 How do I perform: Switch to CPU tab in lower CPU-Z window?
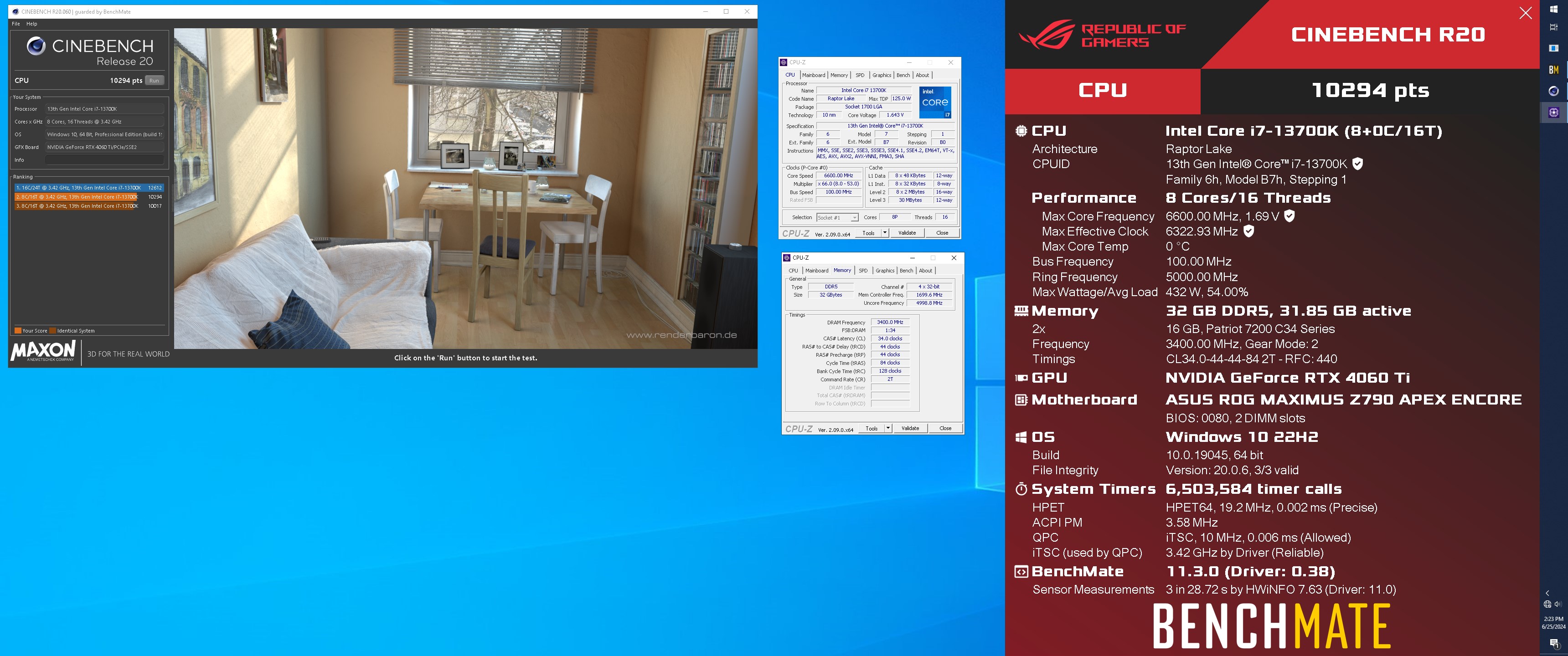point(793,271)
